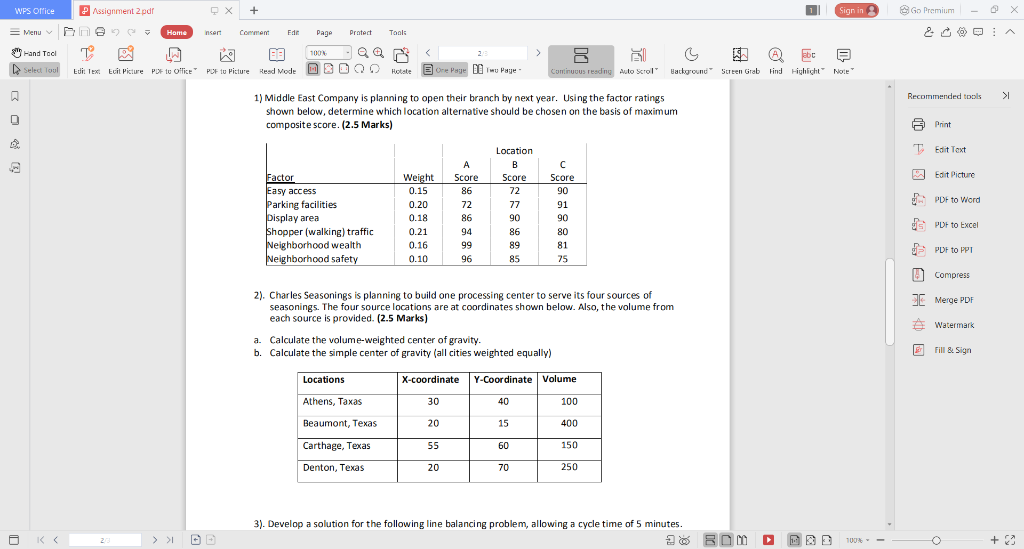Open PDF to Excel in recommended tools
The height and width of the screenshot is (549, 1024).
(x=945, y=225)
